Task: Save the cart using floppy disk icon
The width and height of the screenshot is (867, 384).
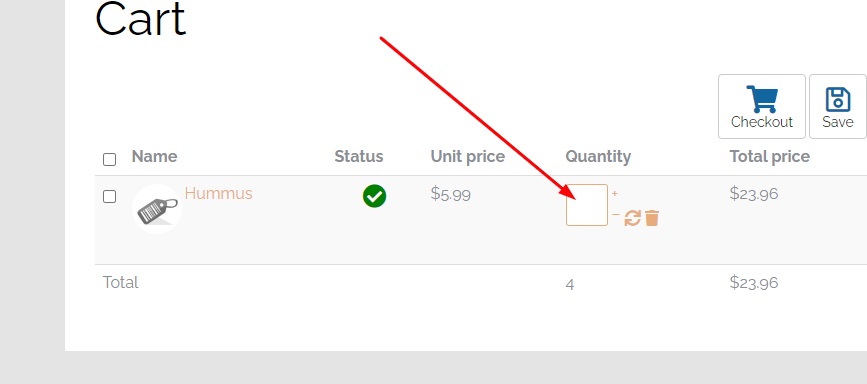Action: (x=838, y=106)
